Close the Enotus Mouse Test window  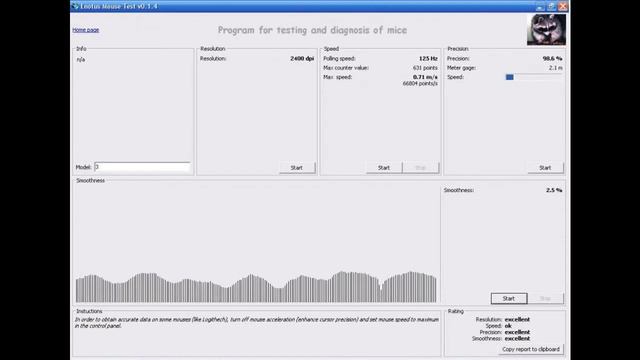tap(563, 7)
